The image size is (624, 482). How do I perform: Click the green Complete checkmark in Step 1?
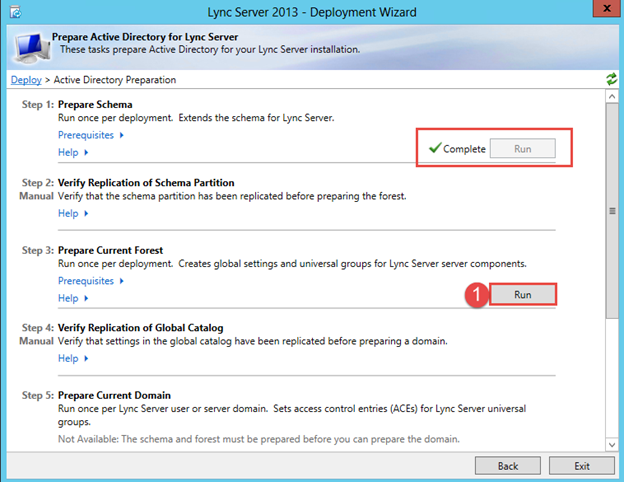434,149
